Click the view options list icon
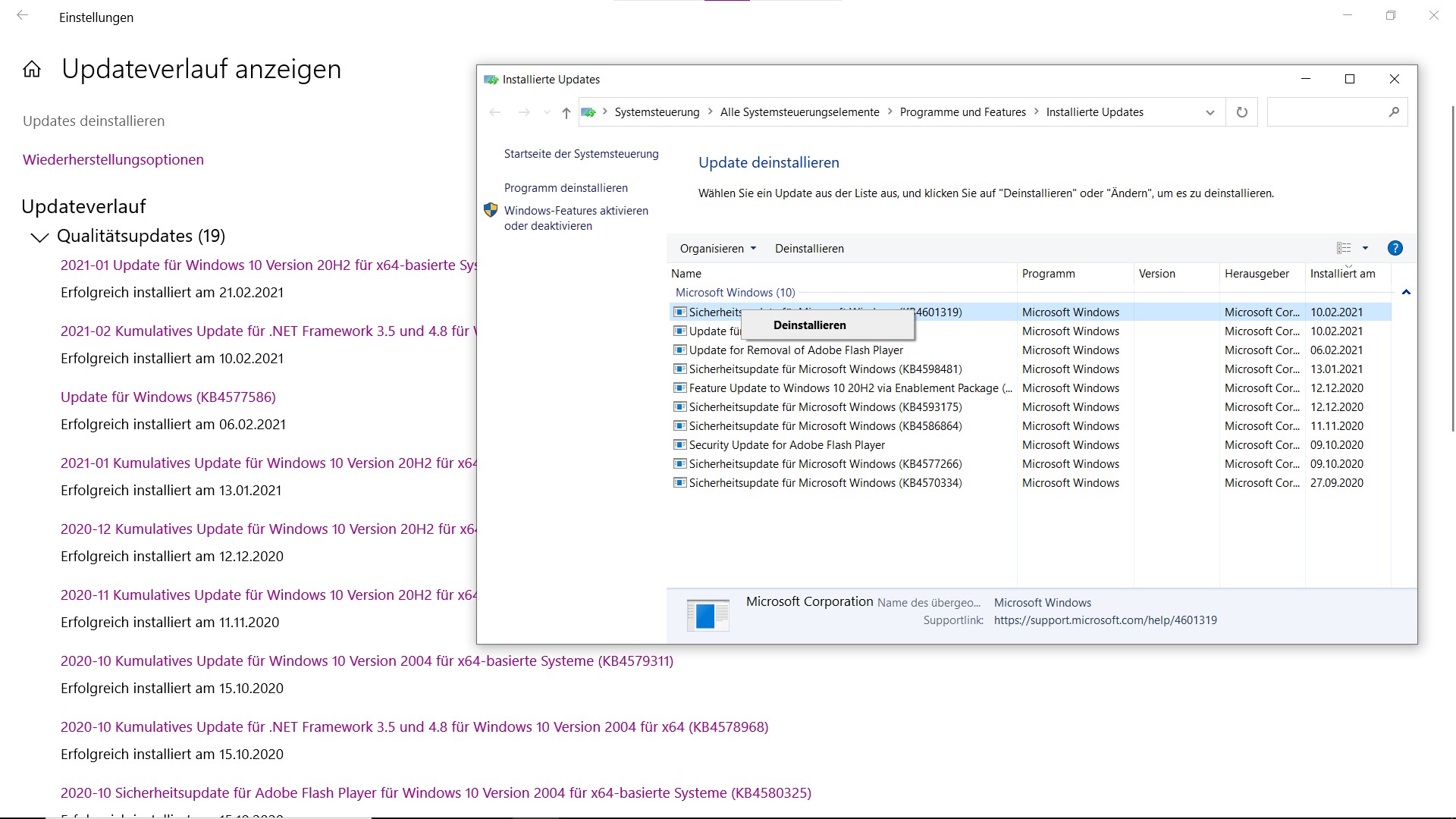This screenshot has height=819, width=1456. point(1344,248)
